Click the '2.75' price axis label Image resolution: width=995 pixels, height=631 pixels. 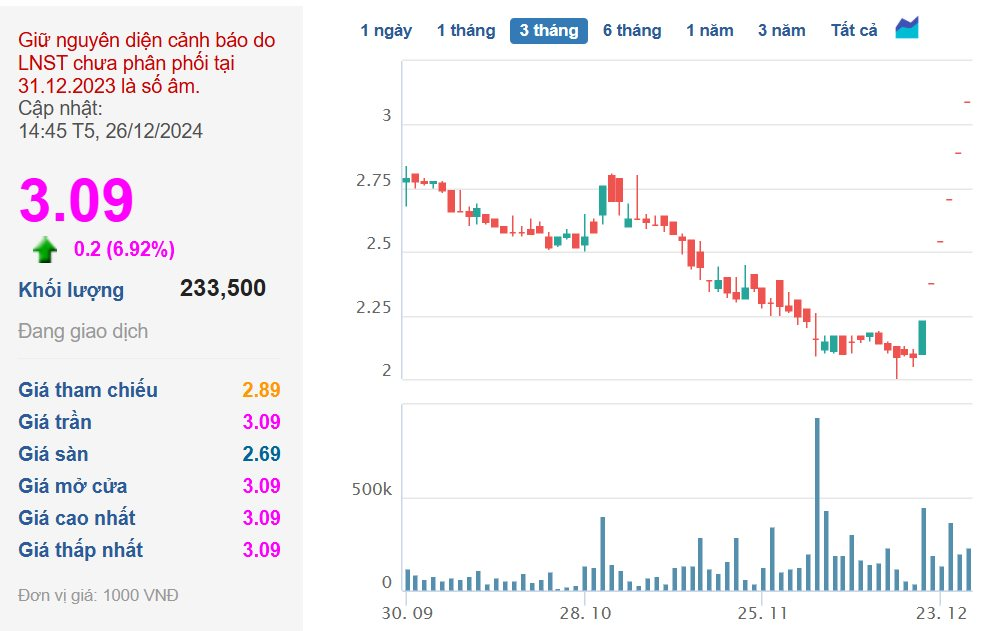pos(373,181)
